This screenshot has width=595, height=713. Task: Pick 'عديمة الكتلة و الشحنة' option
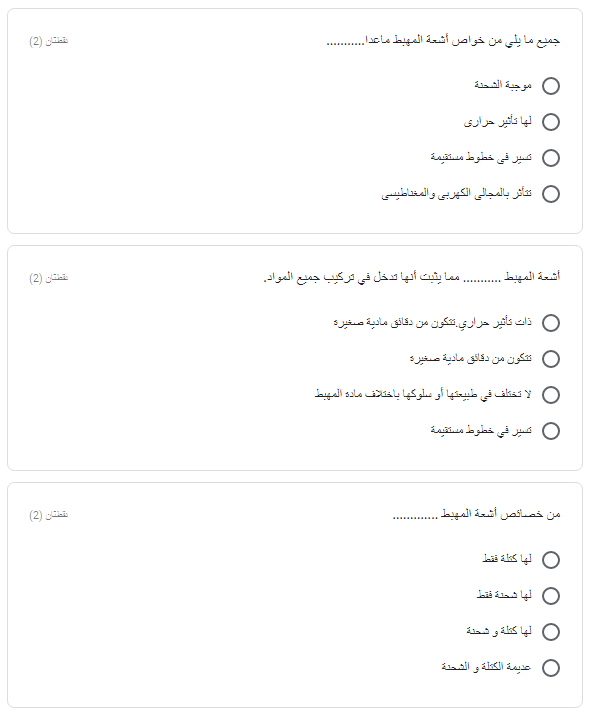coord(550,668)
